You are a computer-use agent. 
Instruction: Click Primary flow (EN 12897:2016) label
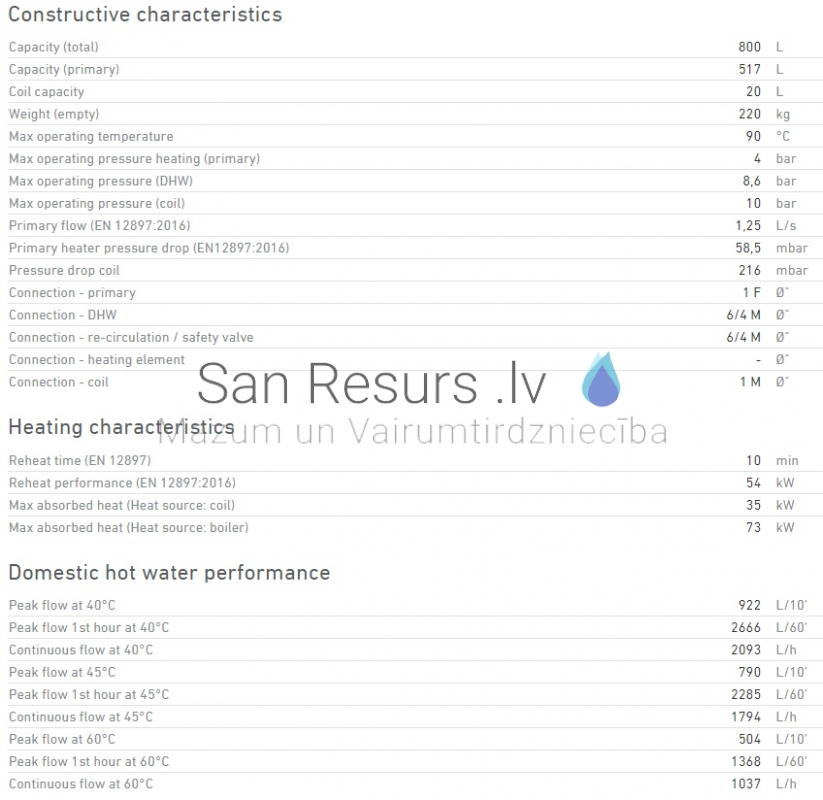[x=100, y=226]
